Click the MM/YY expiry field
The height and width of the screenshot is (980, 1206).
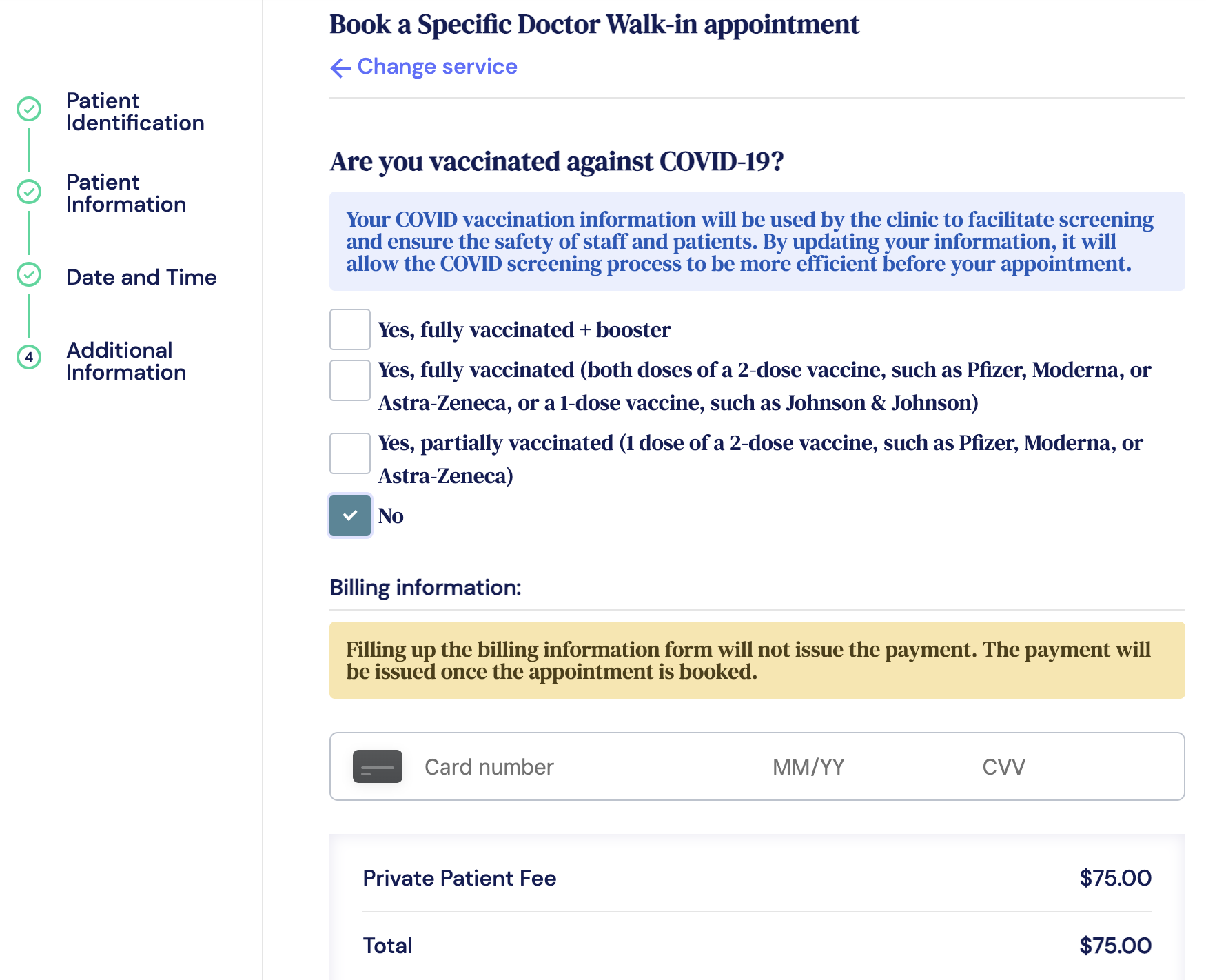coord(808,767)
